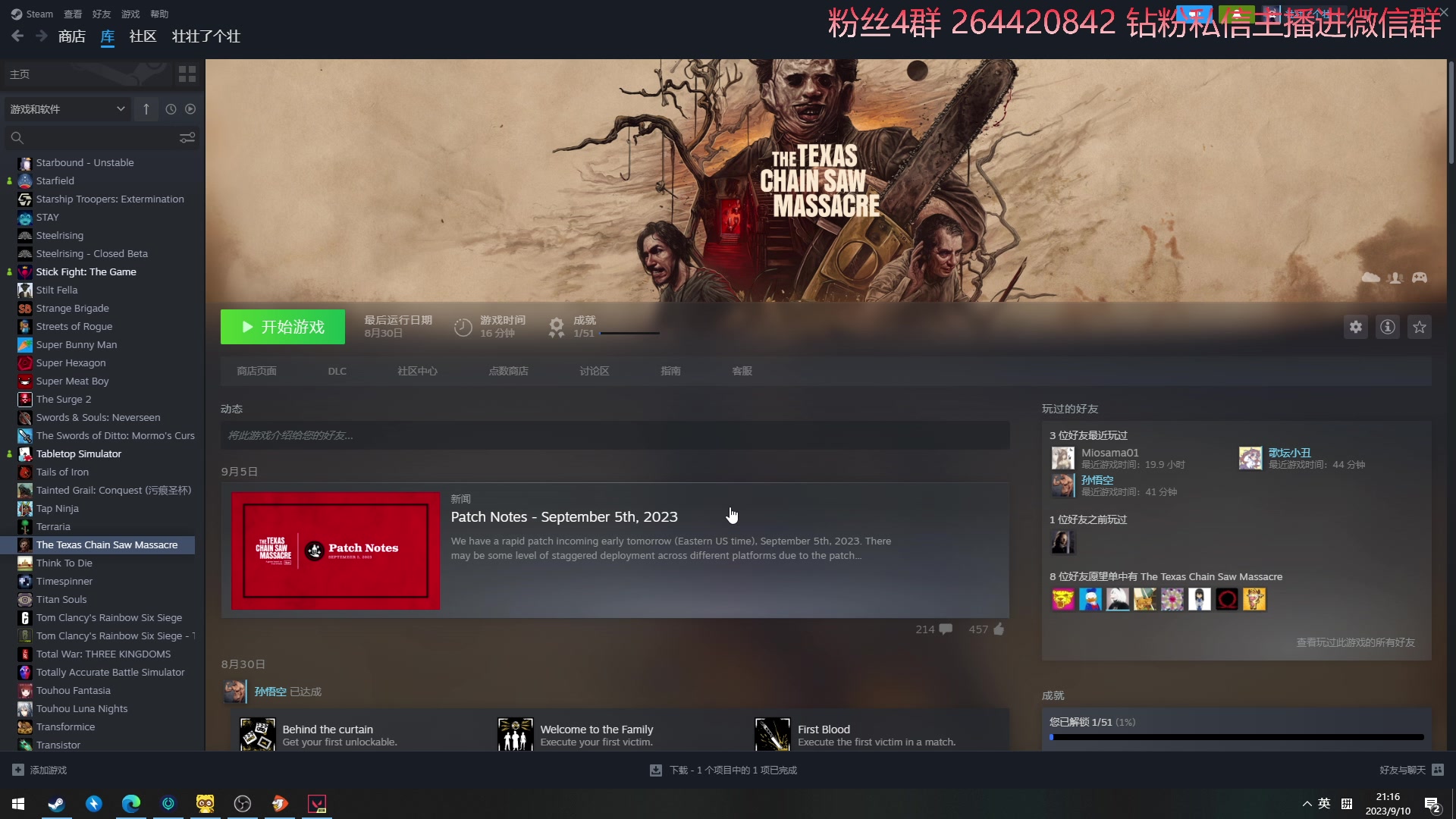Open the 好友 (Friends) menu
This screenshot has height=819, width=1456.
[102, 14]
